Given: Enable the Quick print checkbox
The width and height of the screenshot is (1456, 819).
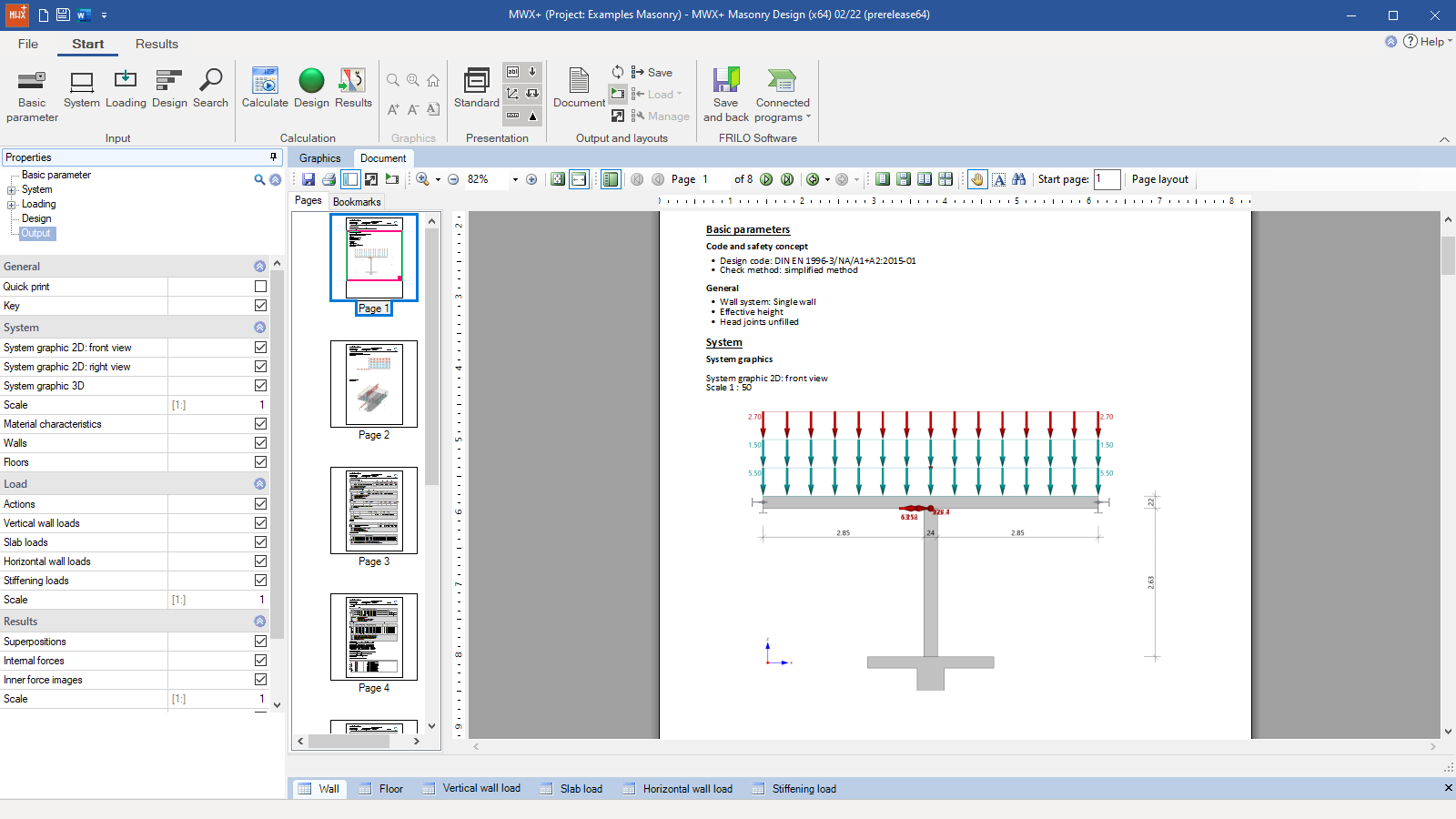Looking at the screenshot, I should coord(260,287).
